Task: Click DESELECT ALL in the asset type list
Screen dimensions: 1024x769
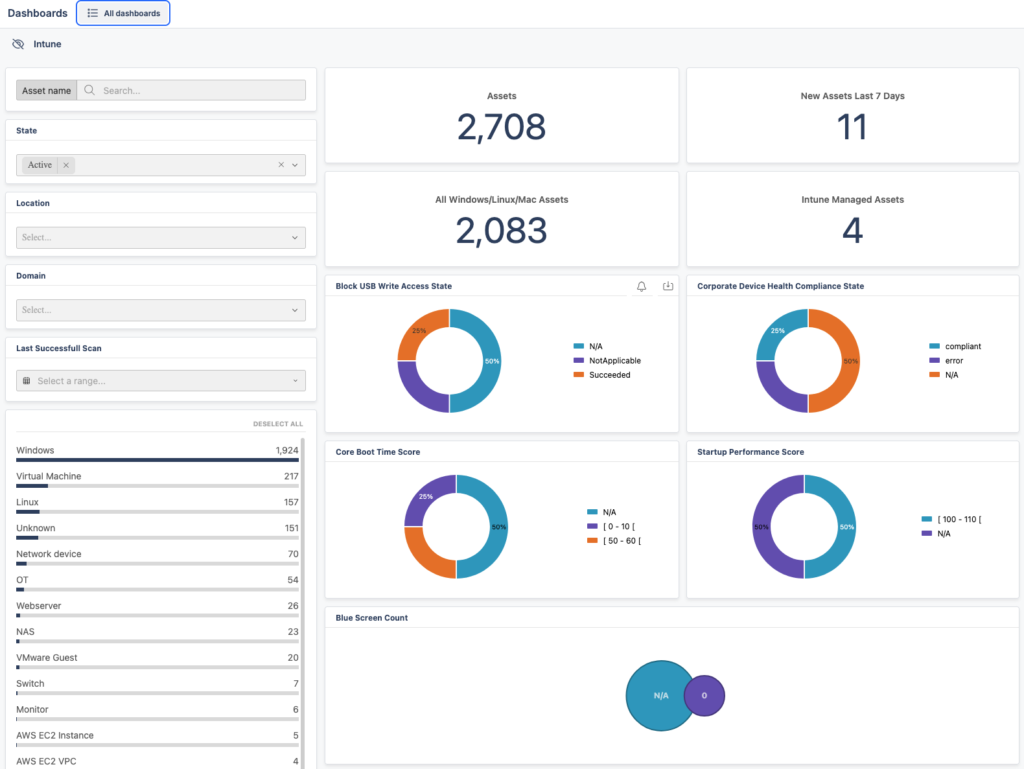Action: click(x=278, y=424)
